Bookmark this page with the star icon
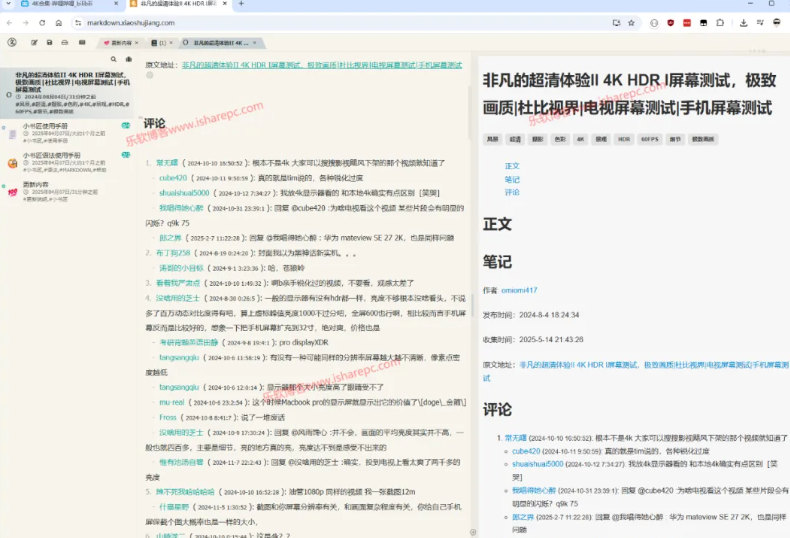790x538 pixels. click(631, 23)
